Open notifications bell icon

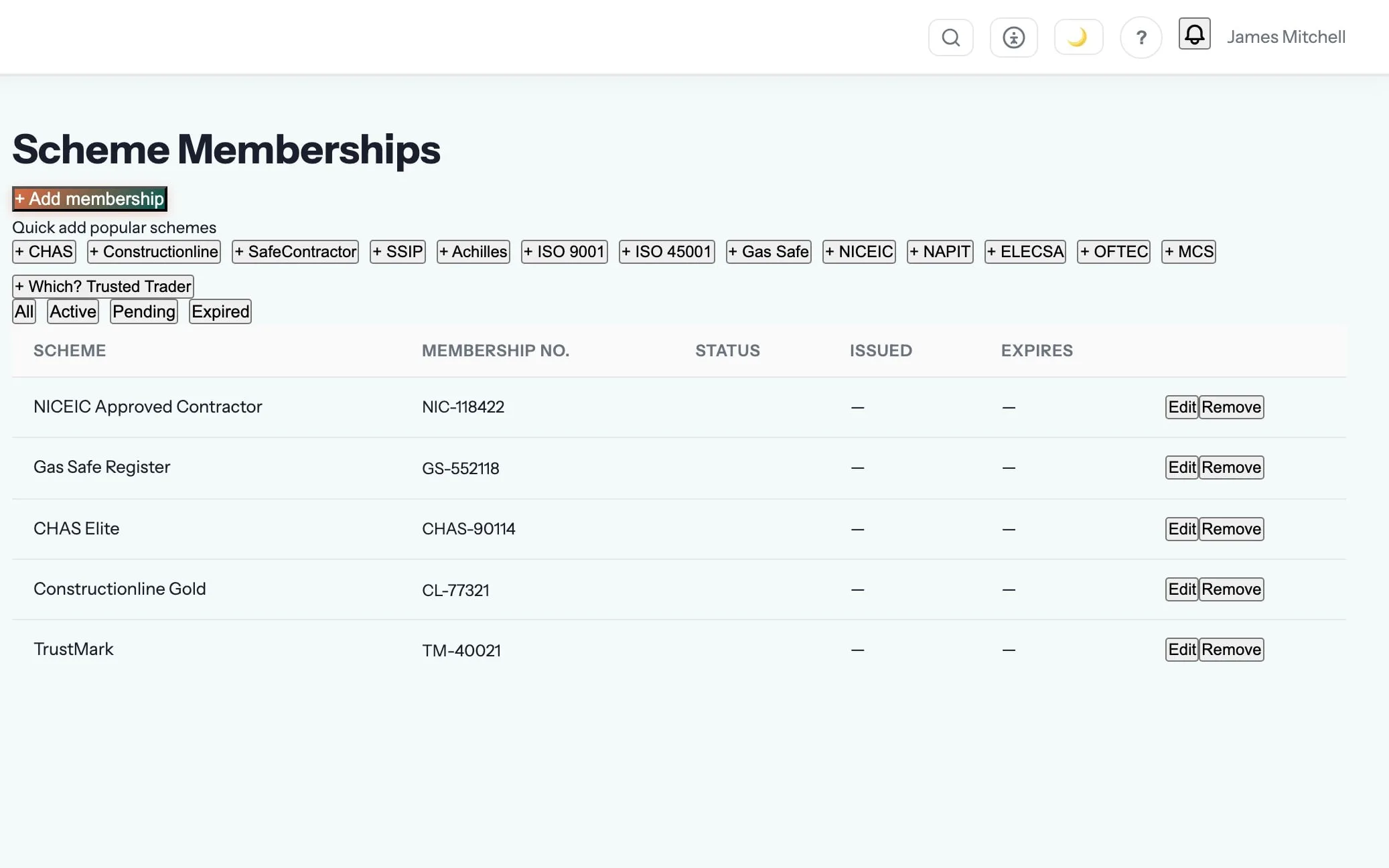(1194, 33)
